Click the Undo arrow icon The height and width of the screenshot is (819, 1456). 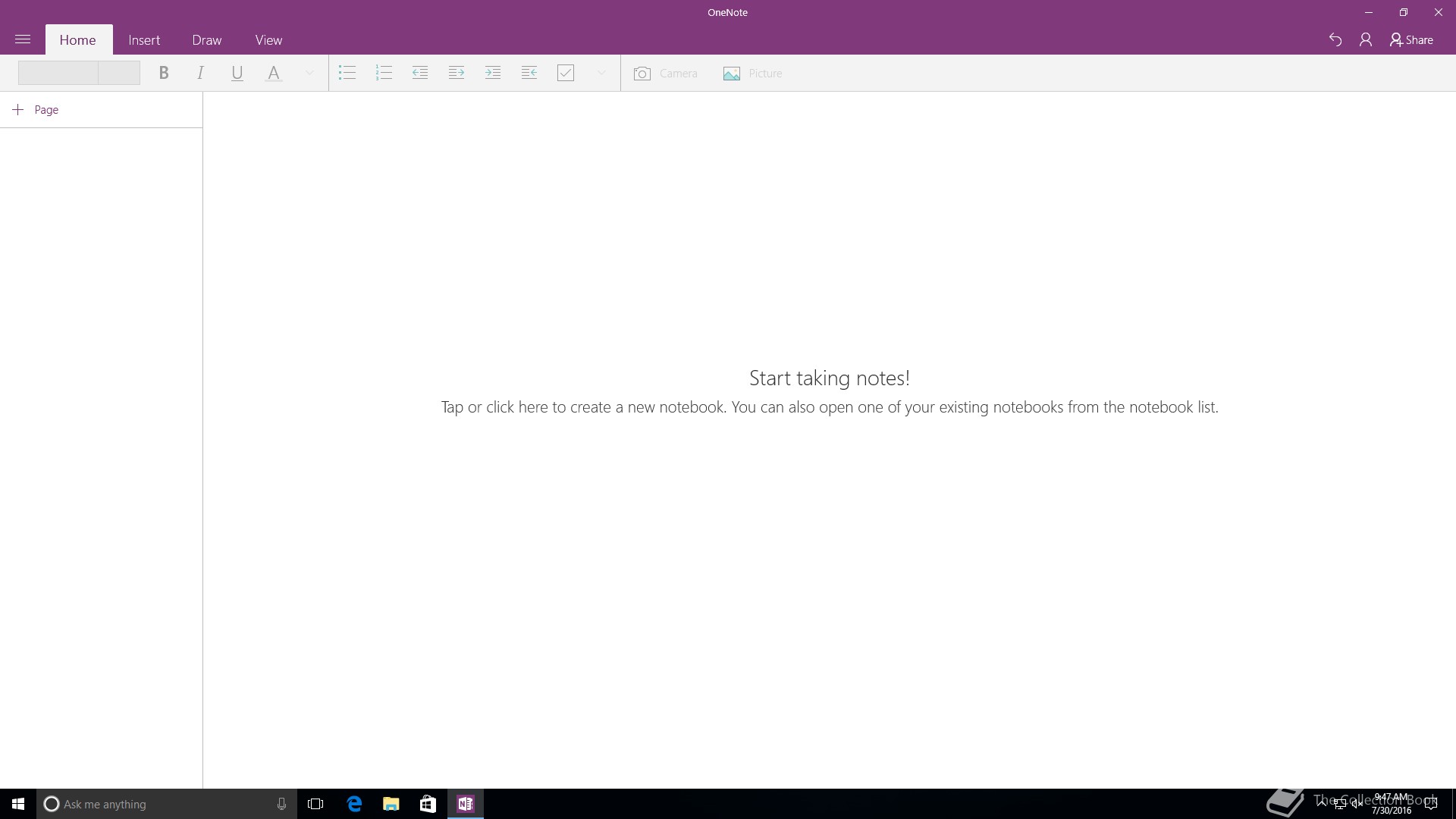(1335, 39)
